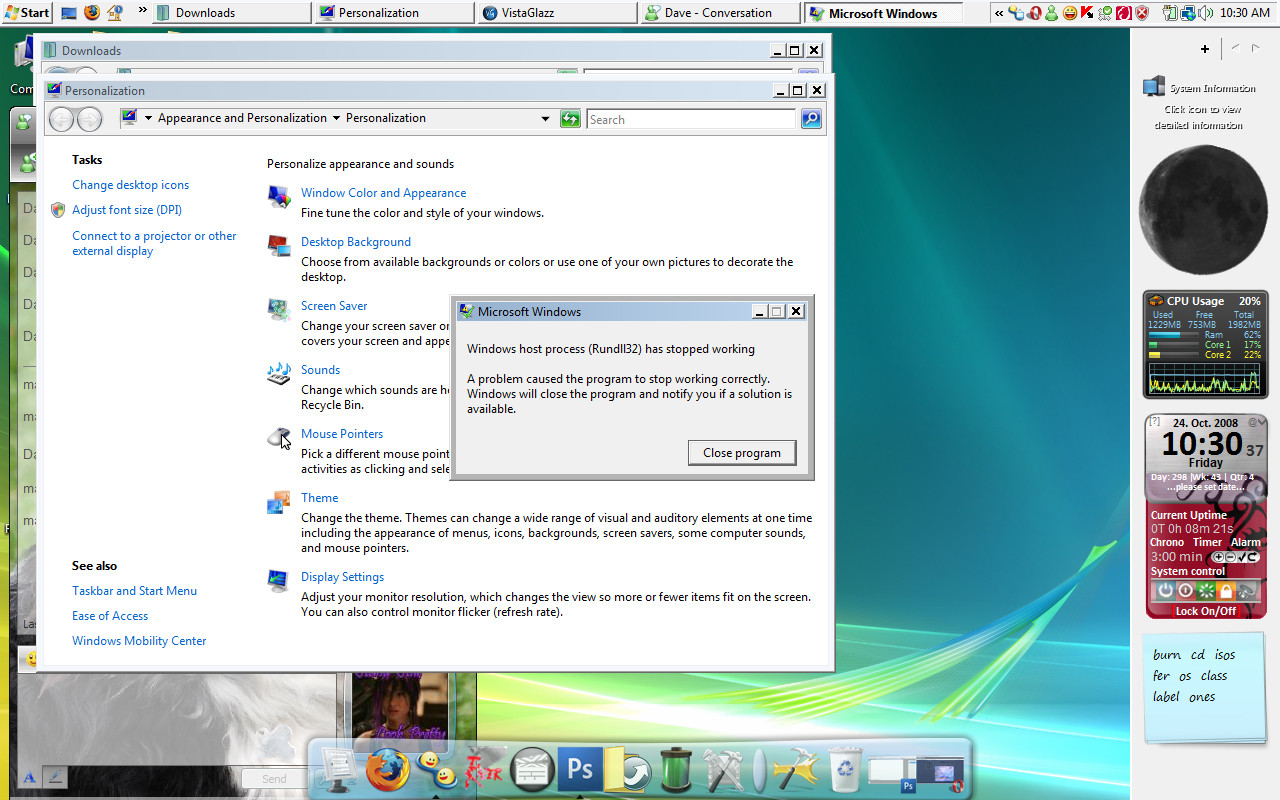Viewport: 1280px width, 800px height.
Task: Click the Search magnifier button in Personalization
Action: point(811,119)
